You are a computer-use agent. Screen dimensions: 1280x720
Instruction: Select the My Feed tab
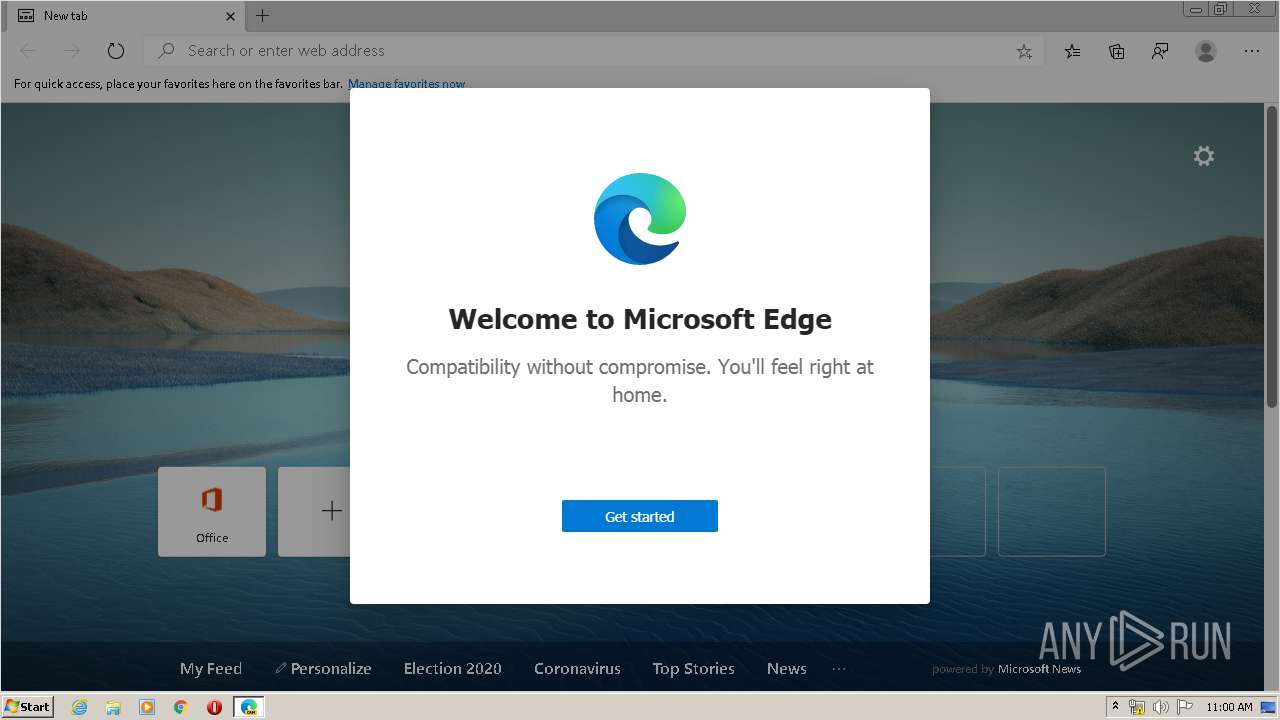211,669
